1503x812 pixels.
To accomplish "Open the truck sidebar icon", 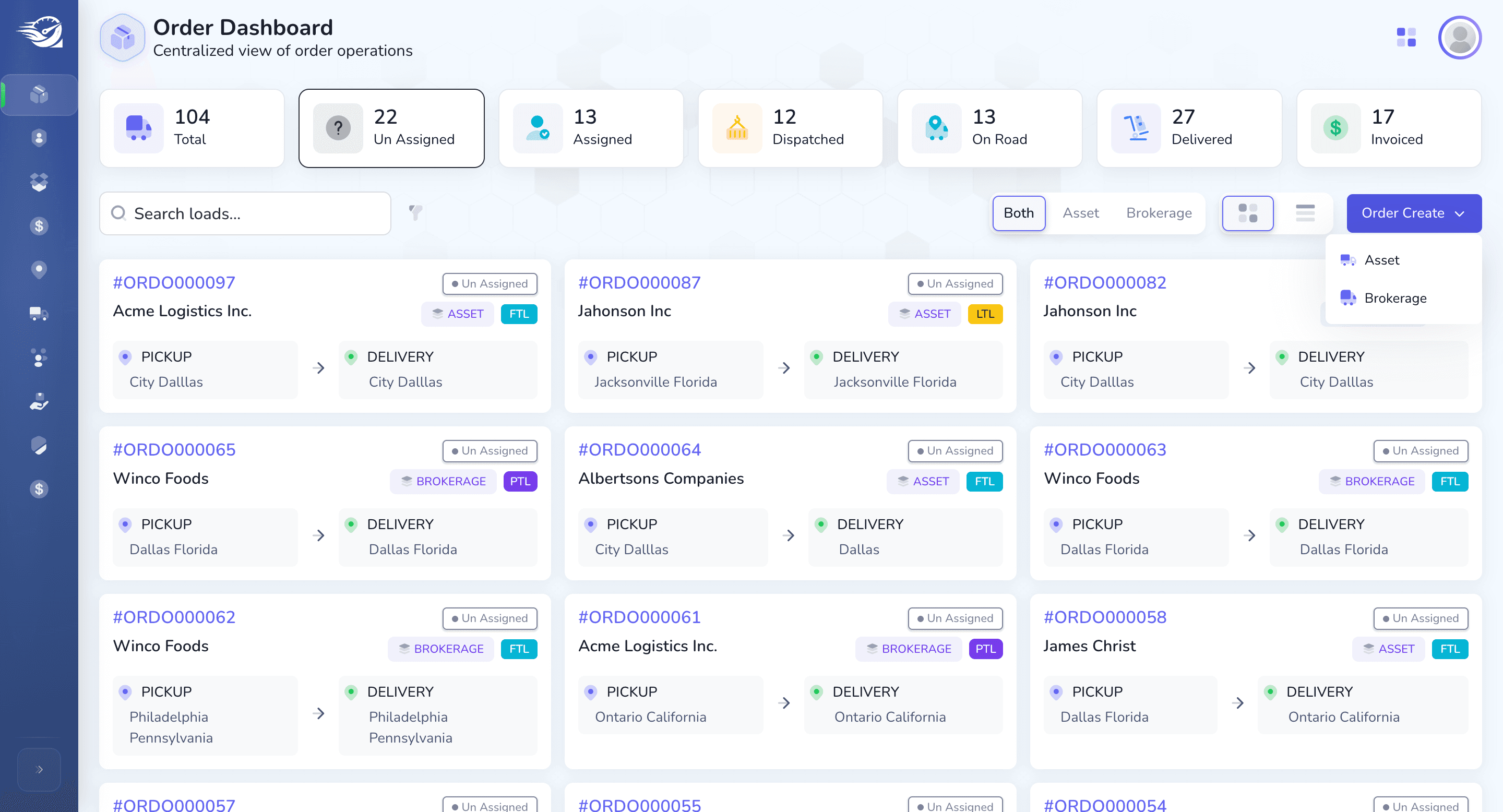I will click(x=39, y=313).
